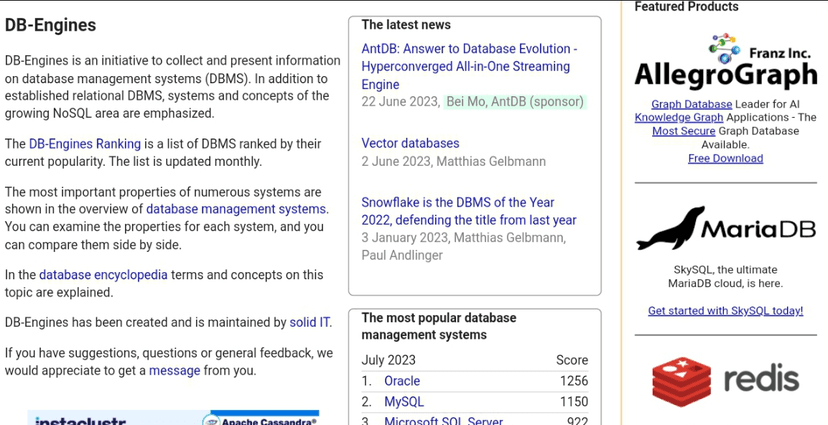Open the DB-Engines Ranking link

pos(84,144)
